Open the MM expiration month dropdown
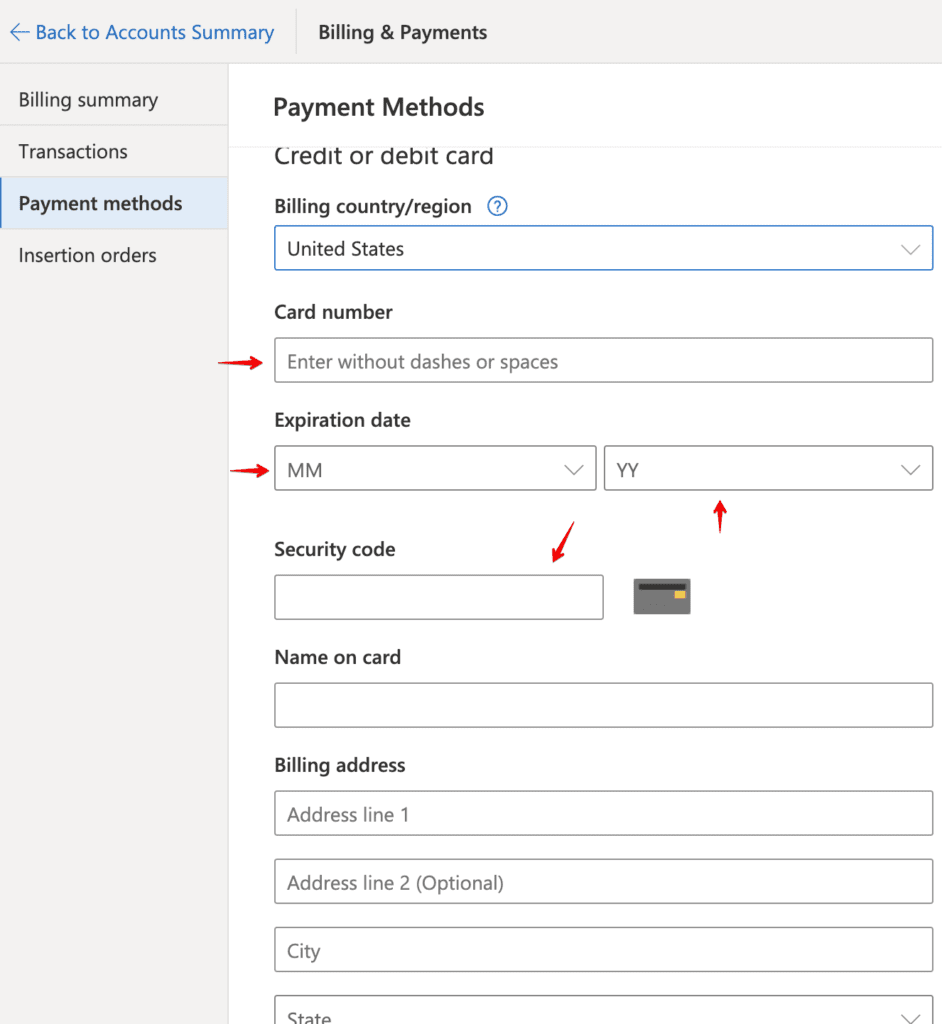Screen dimensions: 942x1024 coord(435,469)
